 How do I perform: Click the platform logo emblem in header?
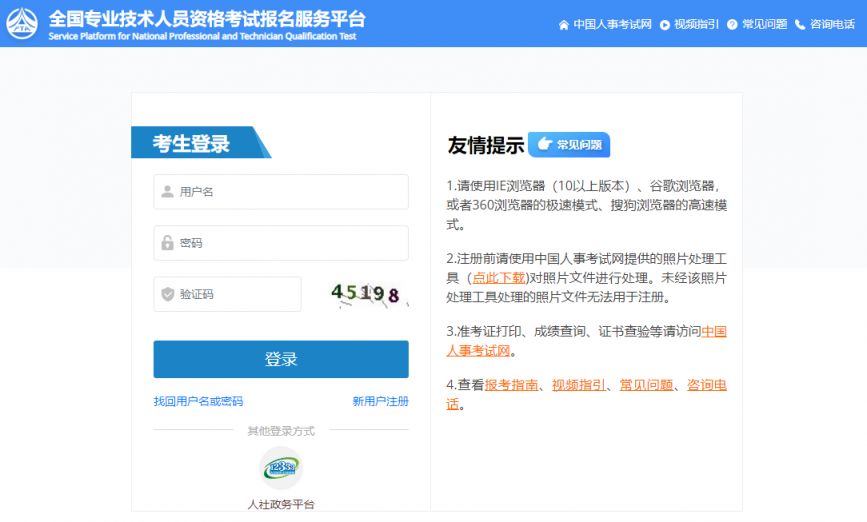[x=22, y=23]
